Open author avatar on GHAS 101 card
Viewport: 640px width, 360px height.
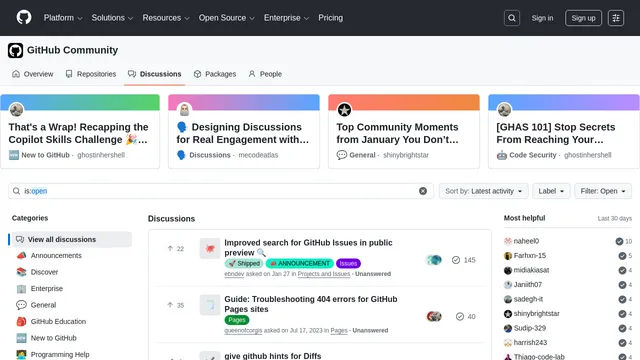pos(504,109)
